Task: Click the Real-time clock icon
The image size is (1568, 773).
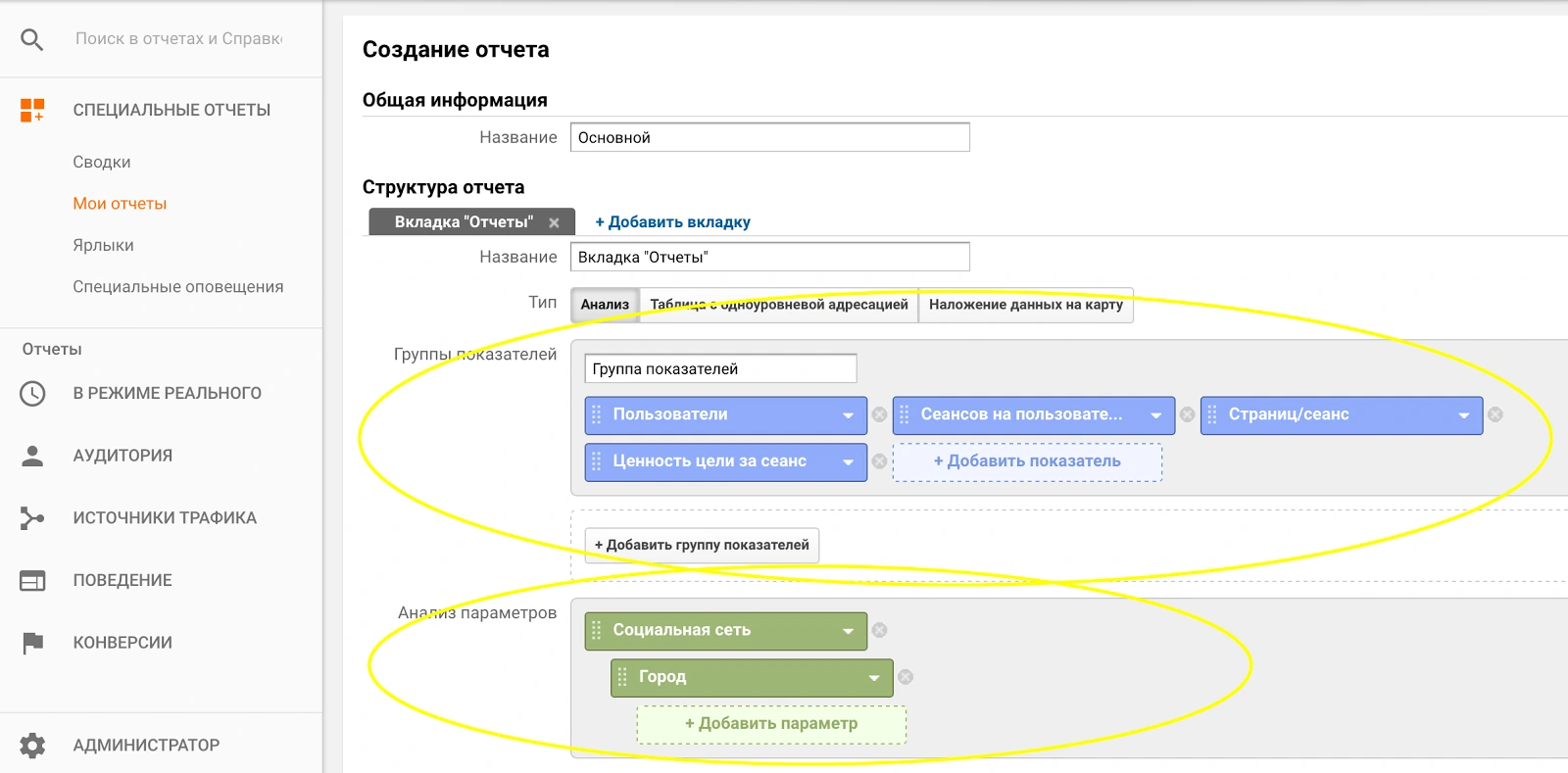Action: pyautogui.click(x=32, y=394)
